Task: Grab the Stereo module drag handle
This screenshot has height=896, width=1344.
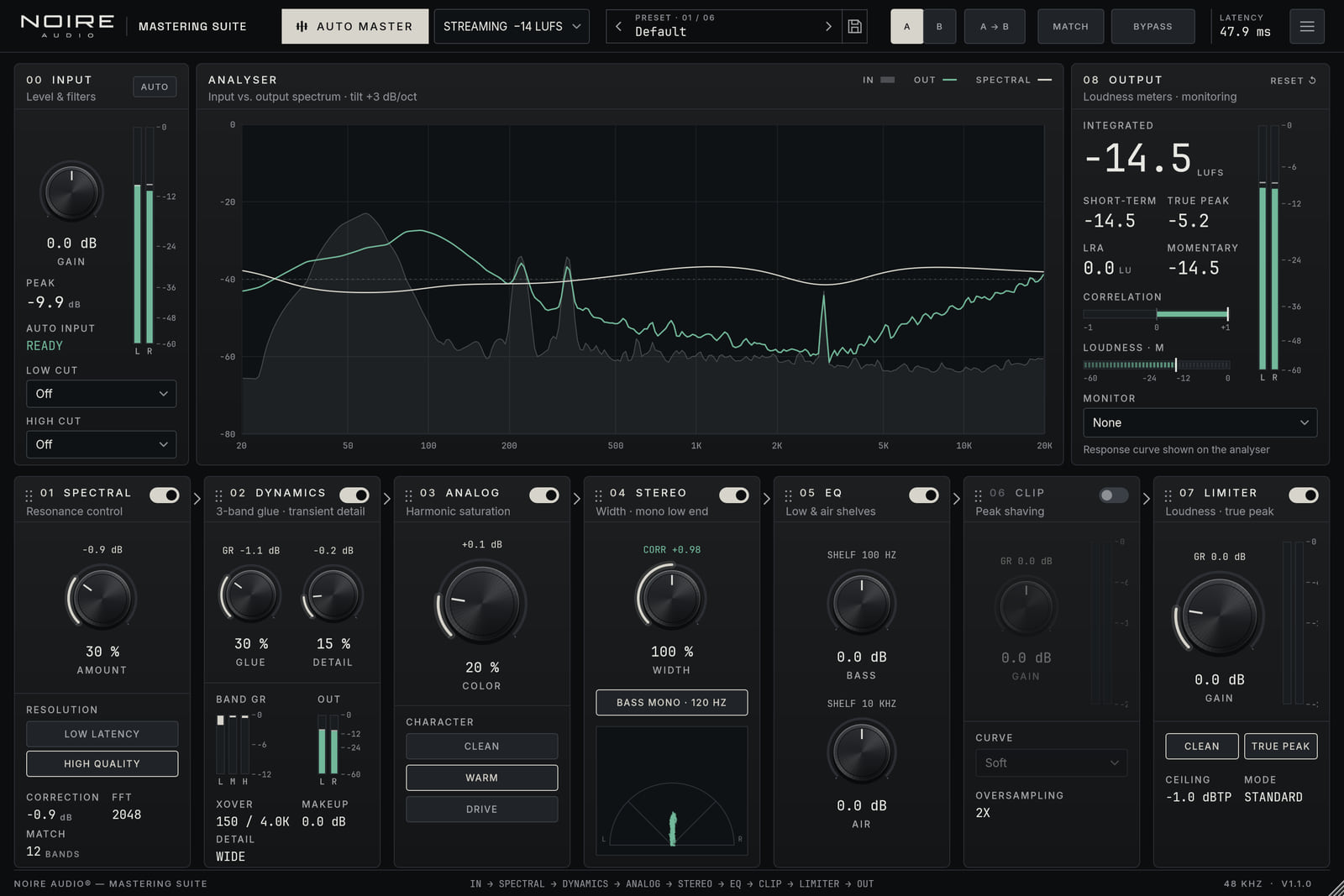Action: coord(599,495)
